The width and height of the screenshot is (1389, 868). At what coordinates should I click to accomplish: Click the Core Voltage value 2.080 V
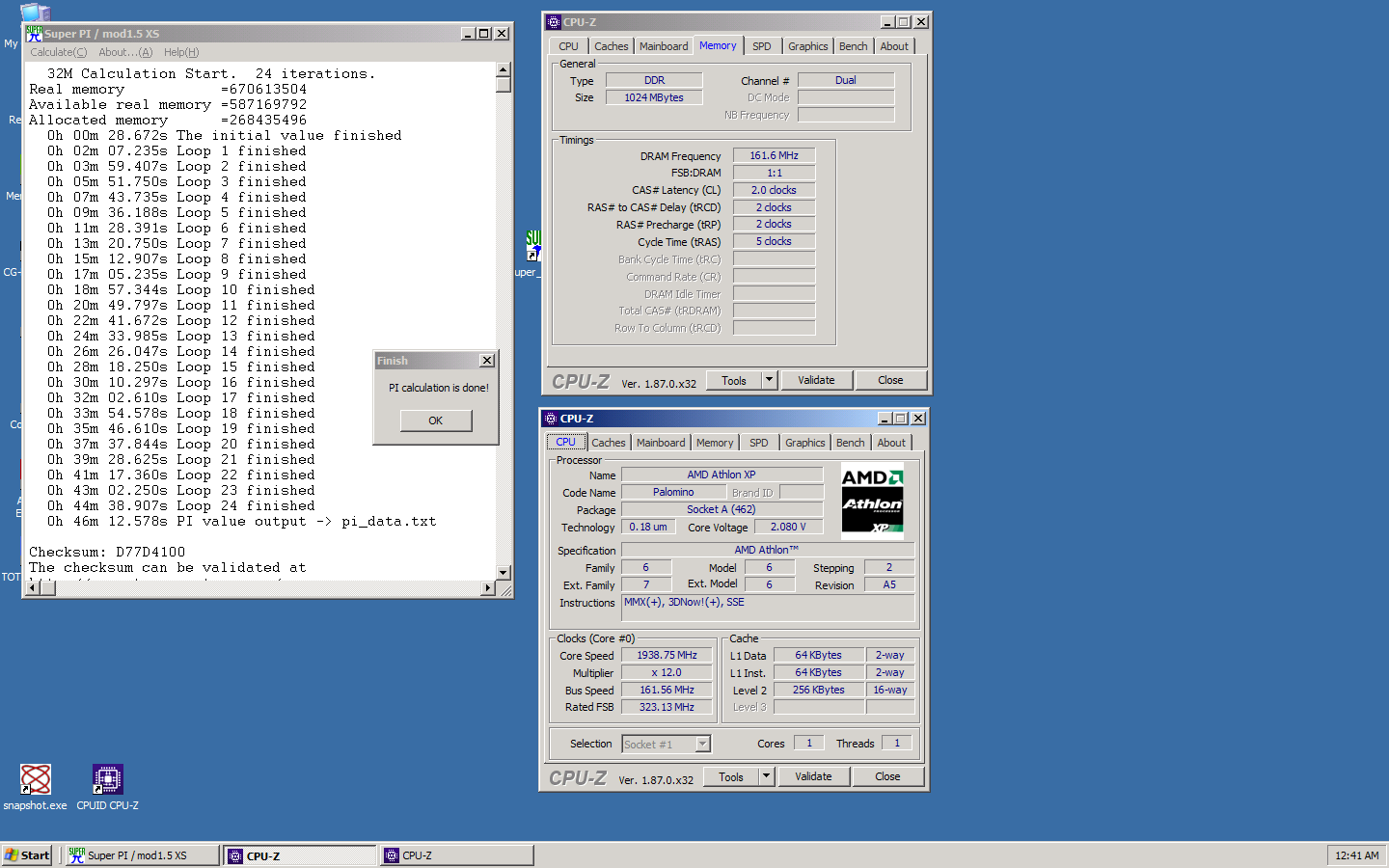788,527
